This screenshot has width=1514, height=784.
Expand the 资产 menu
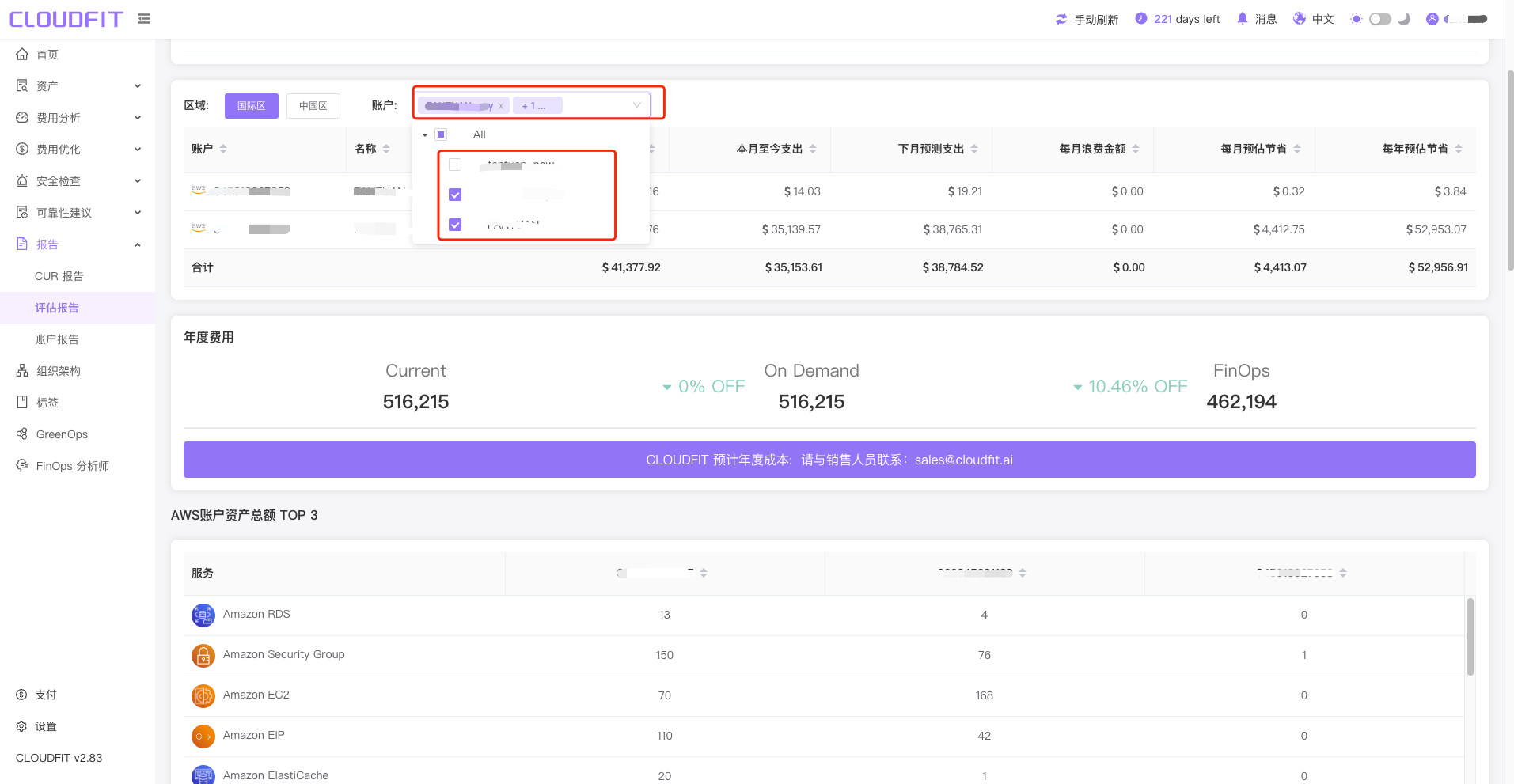[78, 86]
